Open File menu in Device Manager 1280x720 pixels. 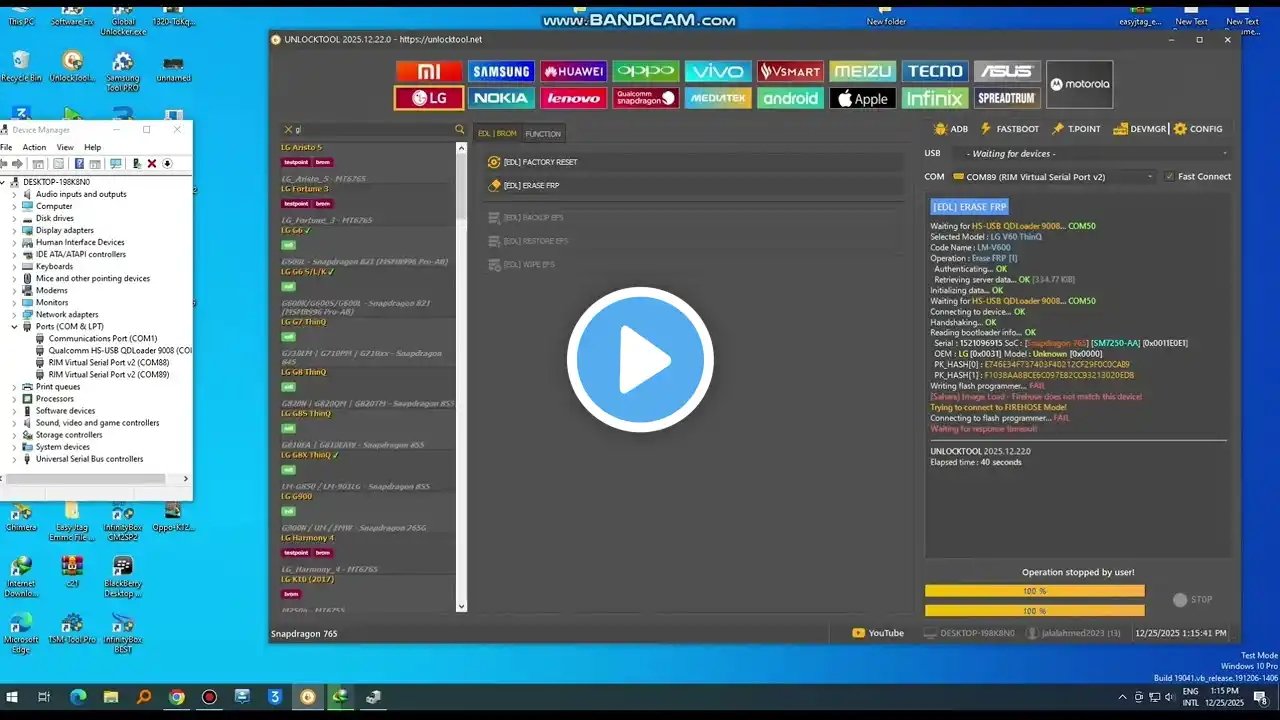(x=6, y=147)
